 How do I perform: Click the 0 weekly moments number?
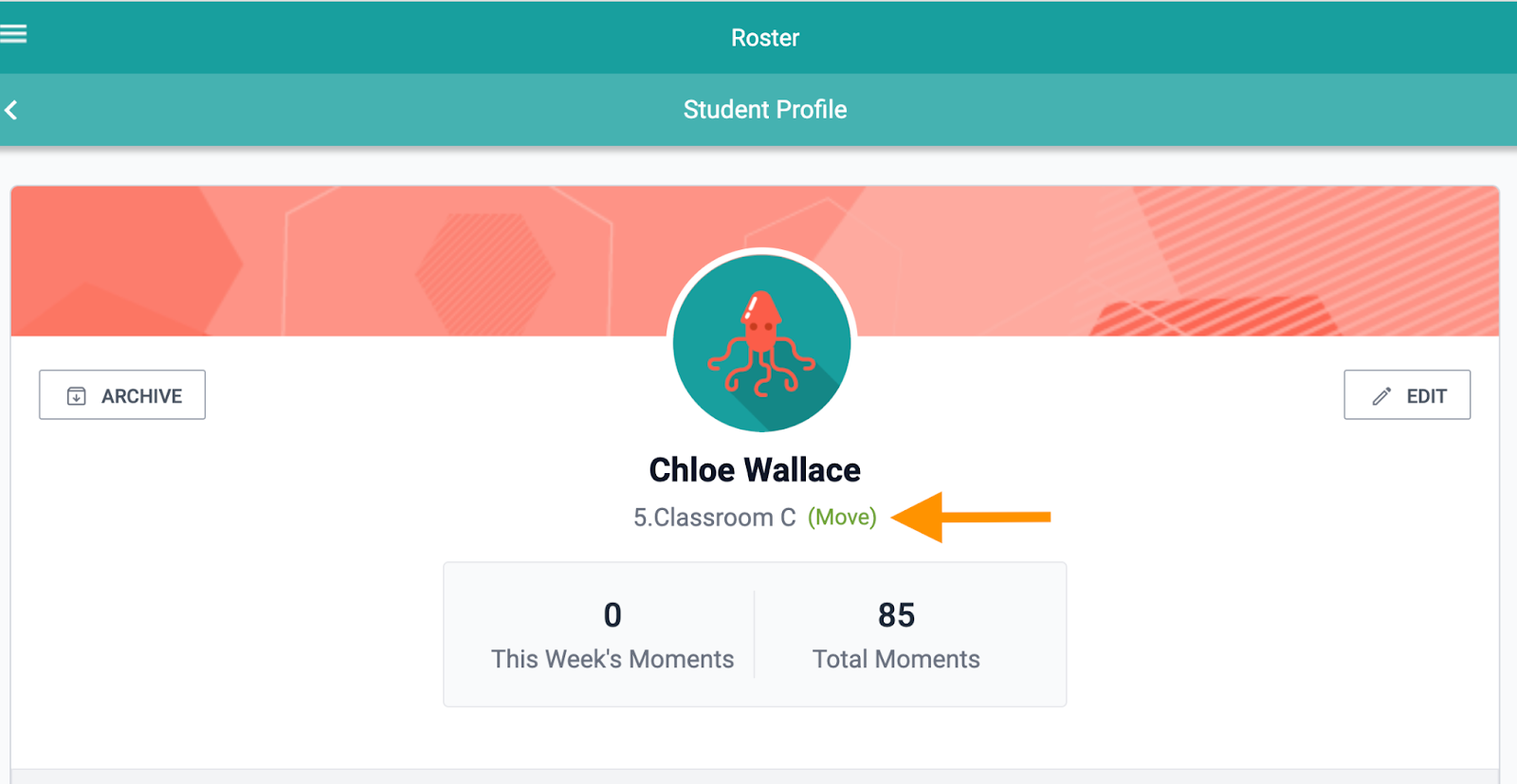pos(612,615)
